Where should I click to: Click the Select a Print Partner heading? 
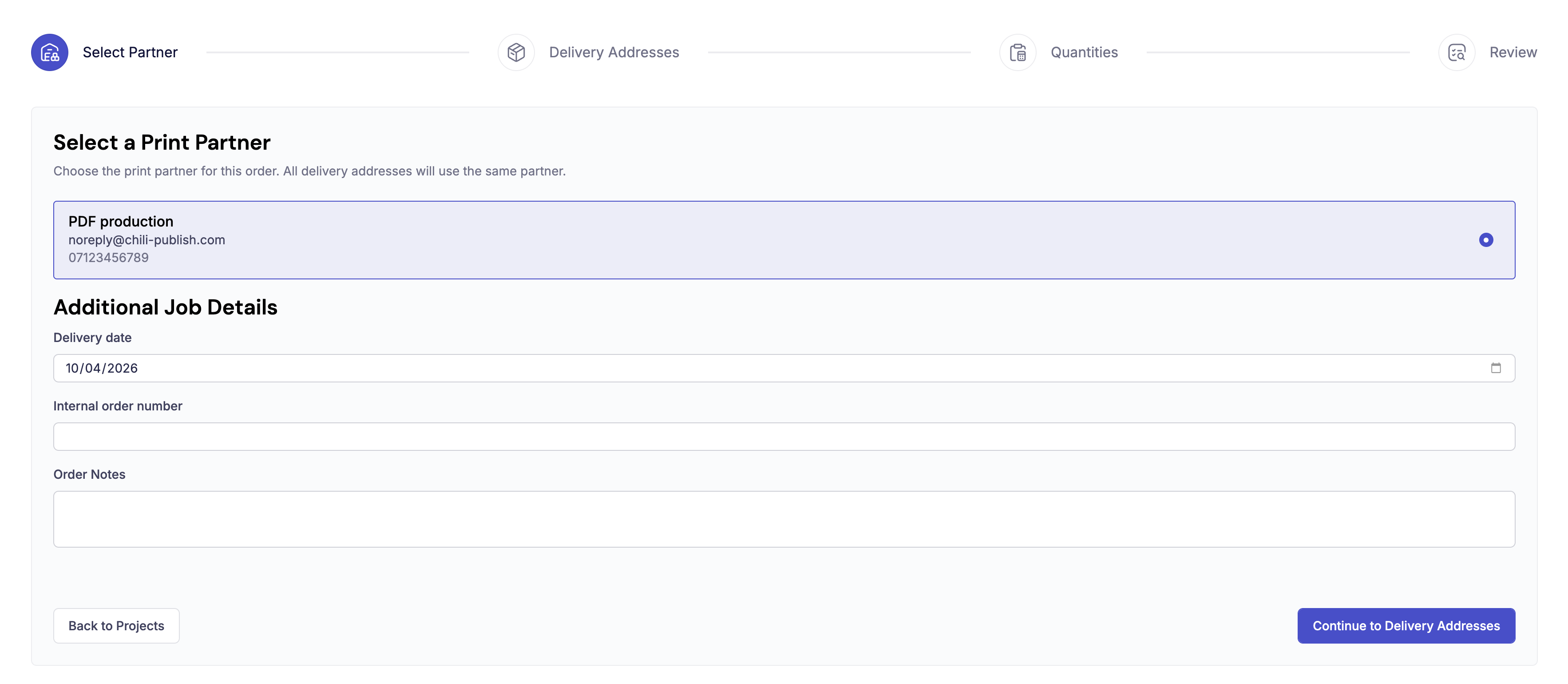click(x=162, y=142)
